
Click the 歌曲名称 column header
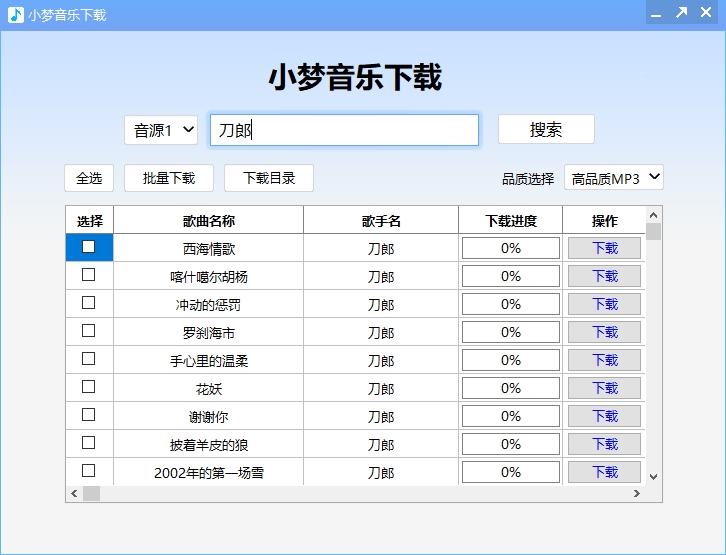208,221
